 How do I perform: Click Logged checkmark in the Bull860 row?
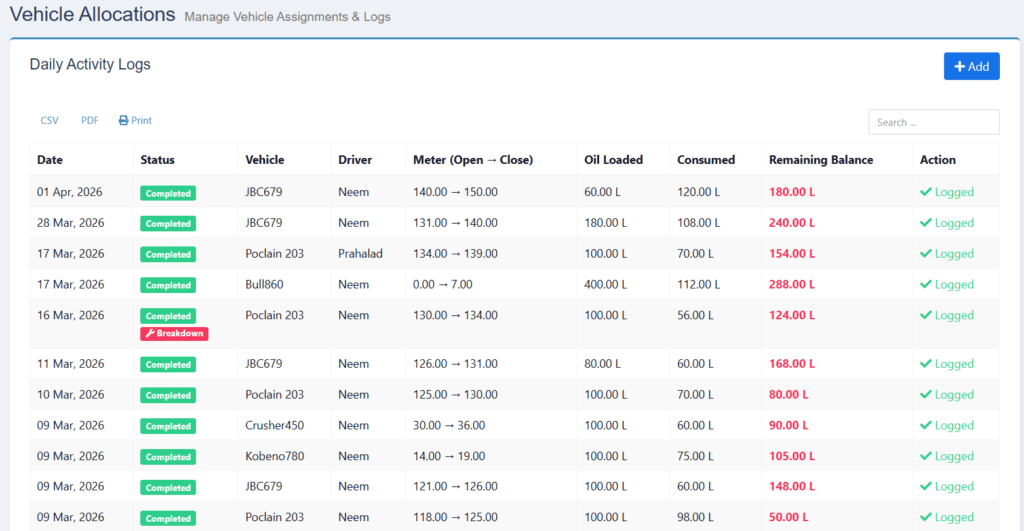(947, 284)
